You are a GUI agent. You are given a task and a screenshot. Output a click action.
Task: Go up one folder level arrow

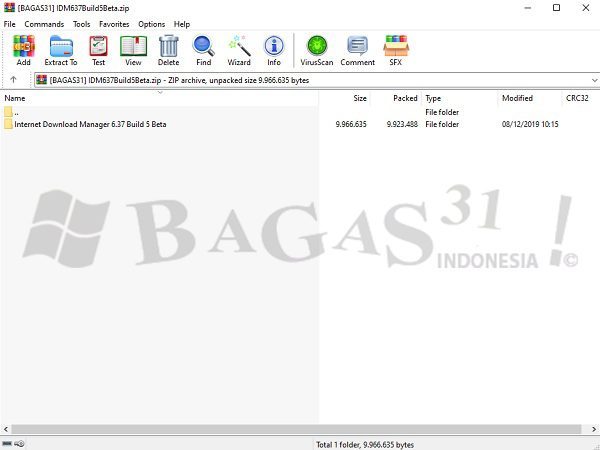pos(13,80)
